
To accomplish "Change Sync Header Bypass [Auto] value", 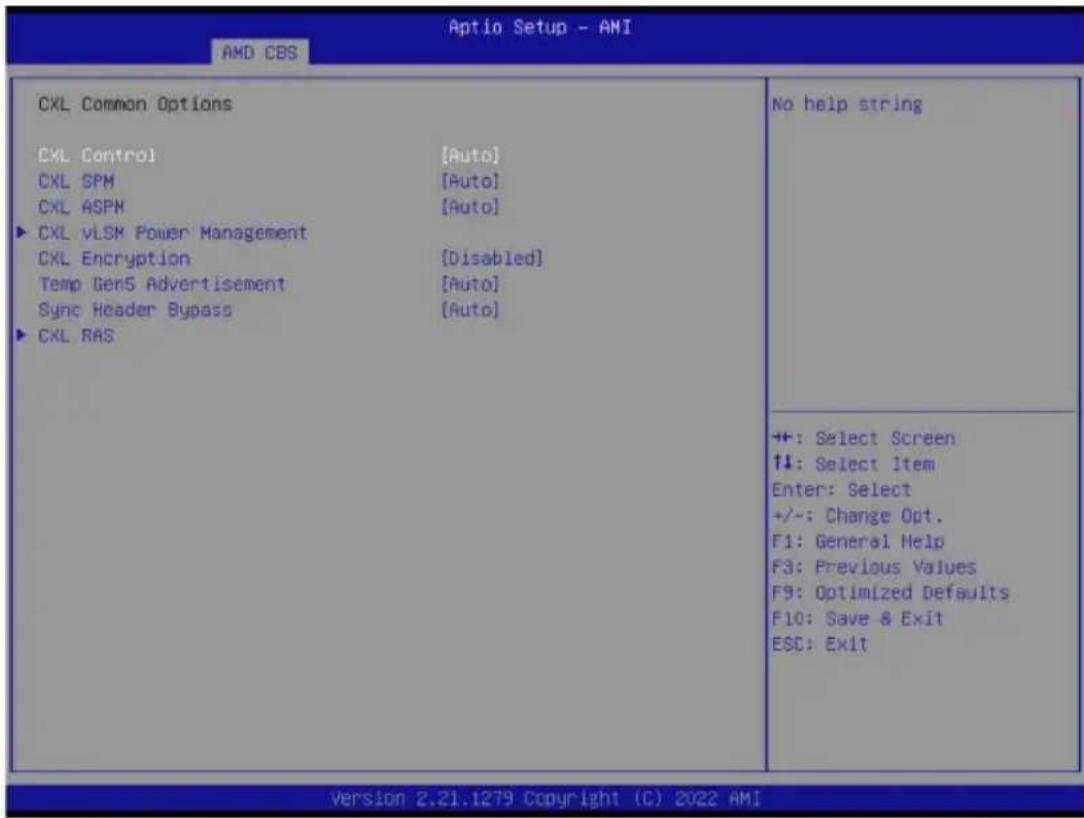I will (470, 310).
